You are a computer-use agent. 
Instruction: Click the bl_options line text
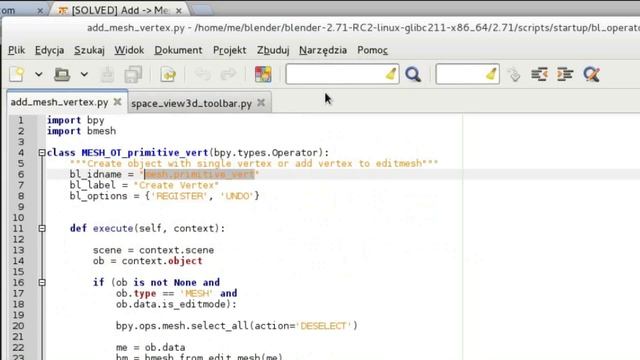click(164, 196)
